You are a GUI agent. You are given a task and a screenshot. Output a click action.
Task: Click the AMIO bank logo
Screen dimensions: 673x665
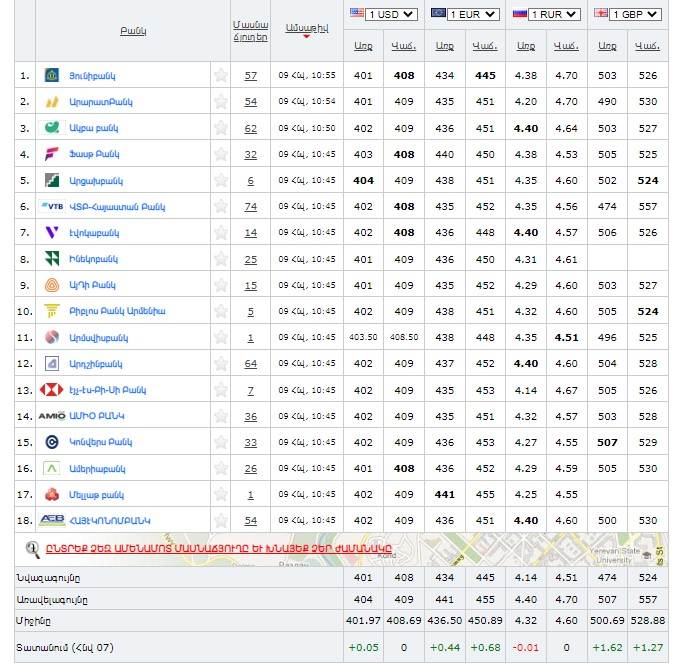pos(52,416)
